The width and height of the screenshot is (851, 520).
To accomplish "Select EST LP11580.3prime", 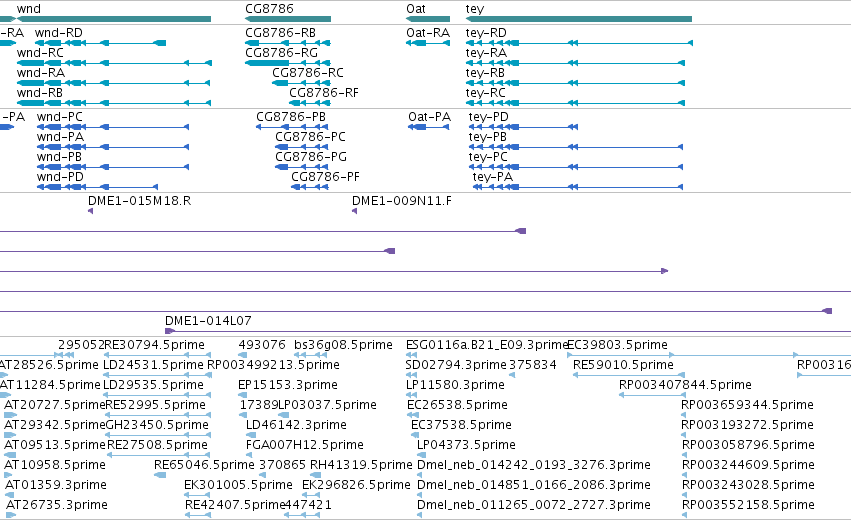I will point(455,385).
